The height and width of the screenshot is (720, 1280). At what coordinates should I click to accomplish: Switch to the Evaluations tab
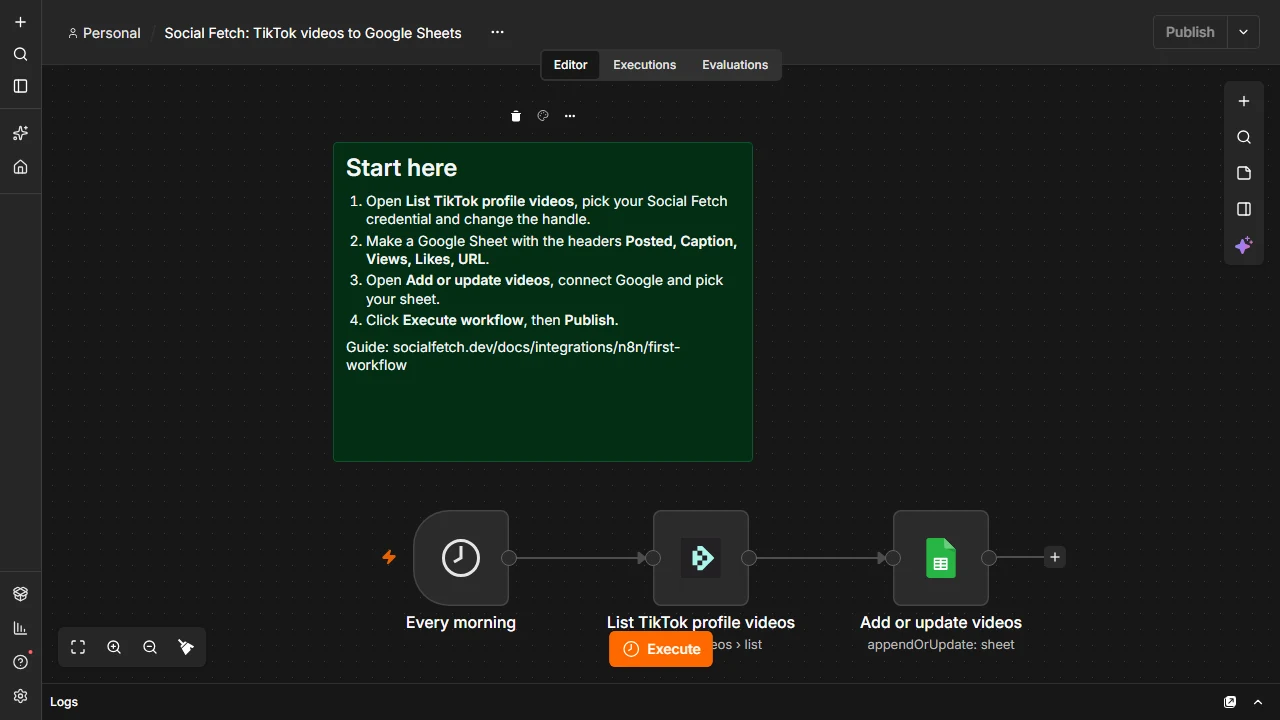(735, 65)
